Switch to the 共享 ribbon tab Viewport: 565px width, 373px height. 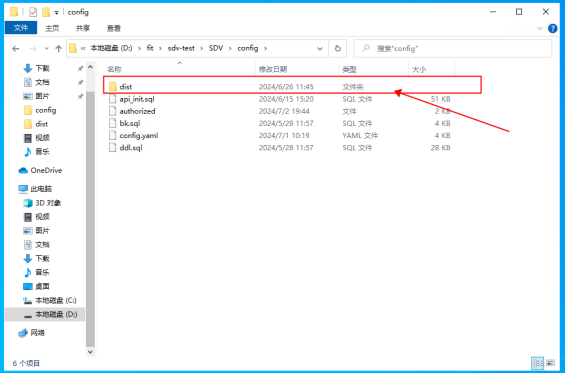(83, 28)
